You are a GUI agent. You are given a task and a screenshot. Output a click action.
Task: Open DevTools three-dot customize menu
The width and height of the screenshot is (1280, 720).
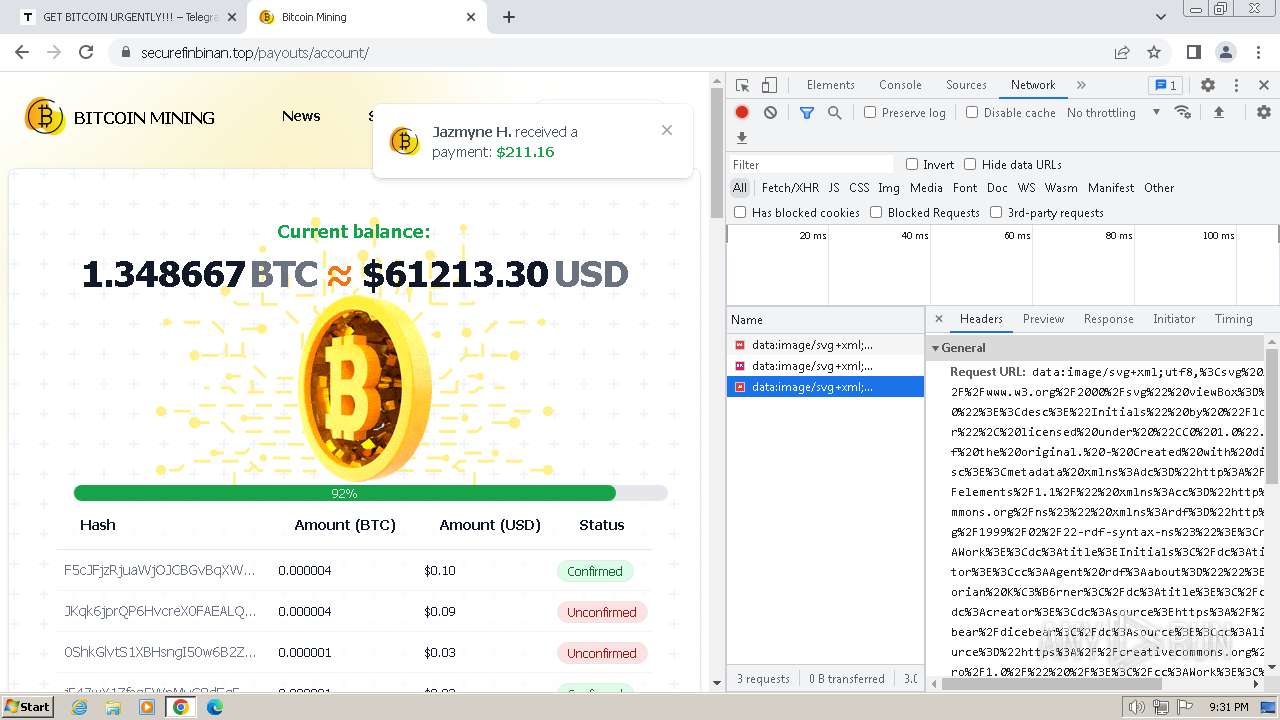click(x=1236, y=85)
